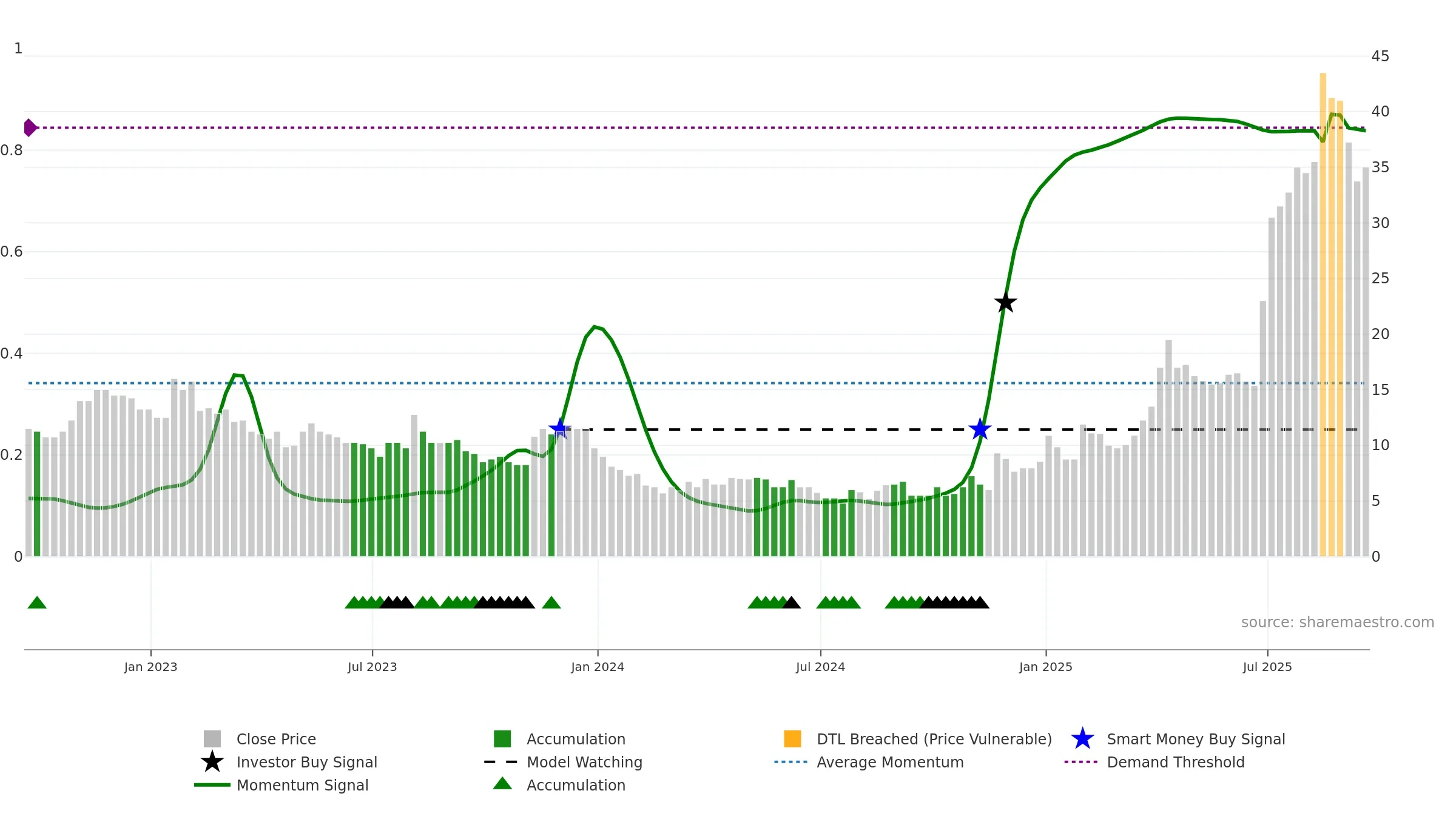
Task: Click the black star legend icon
Action: tap(212, 761)
